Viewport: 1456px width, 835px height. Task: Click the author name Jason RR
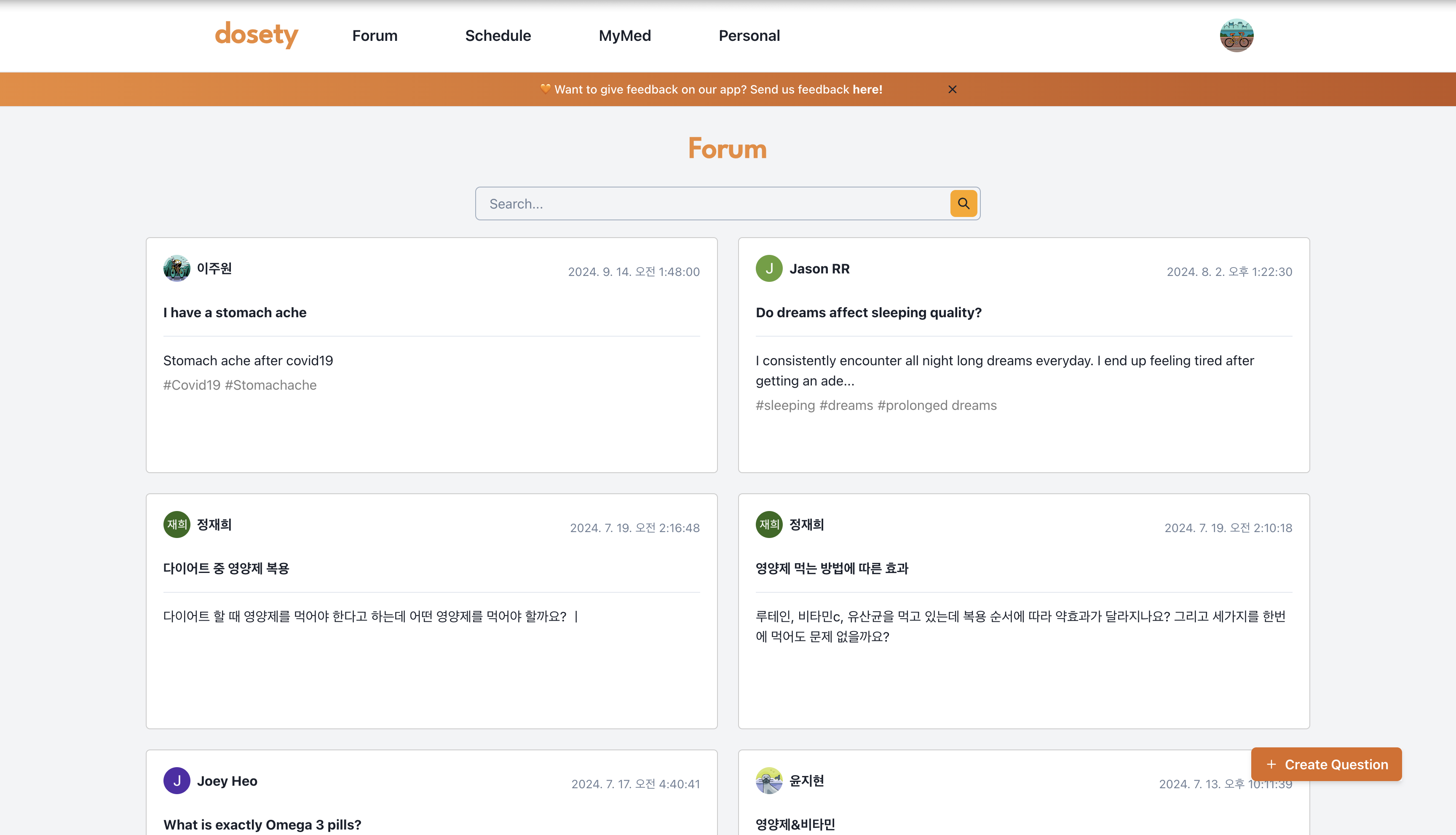tap(819, 269)
